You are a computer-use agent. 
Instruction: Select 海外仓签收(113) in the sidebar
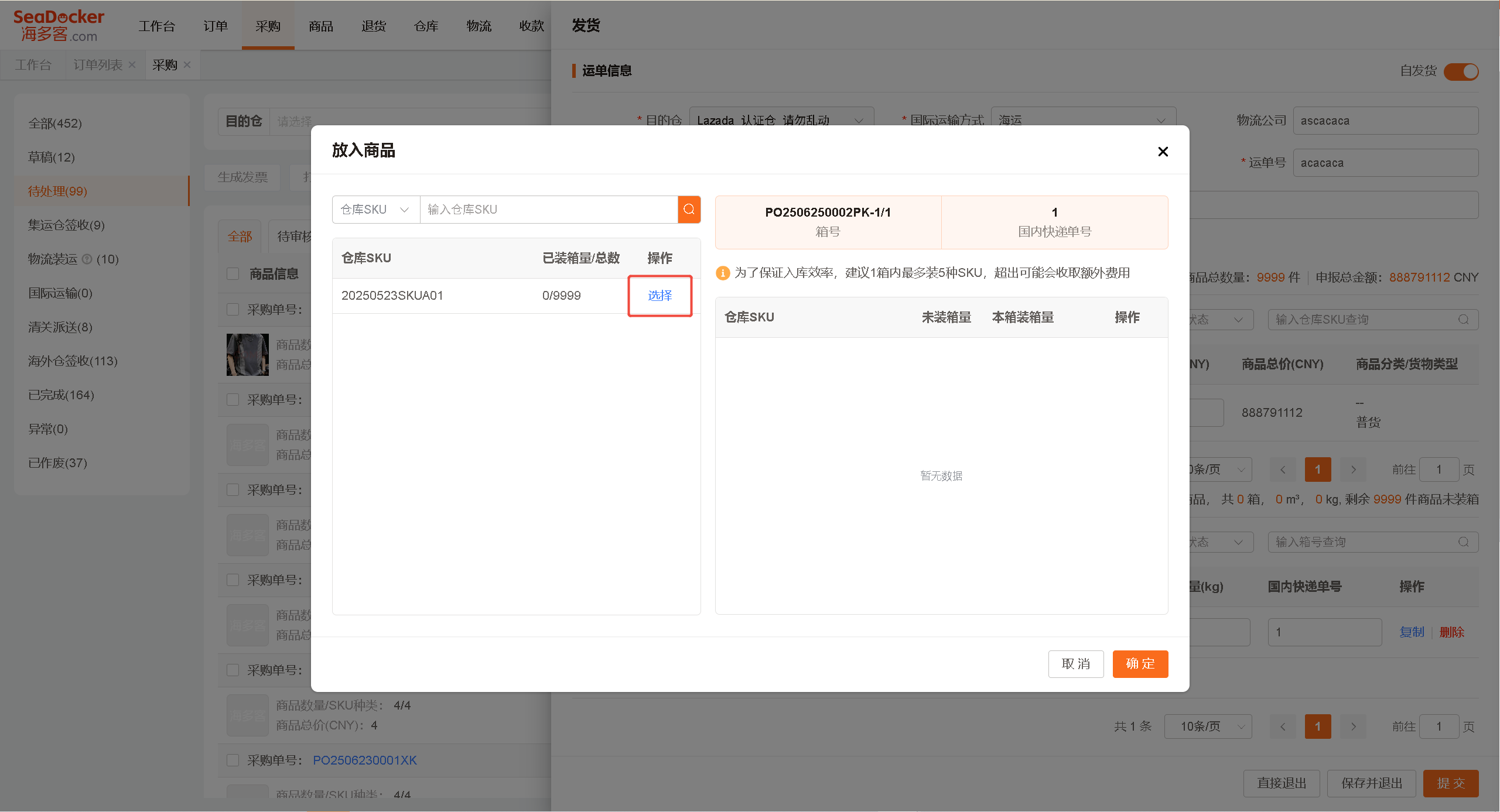(101, 361)
